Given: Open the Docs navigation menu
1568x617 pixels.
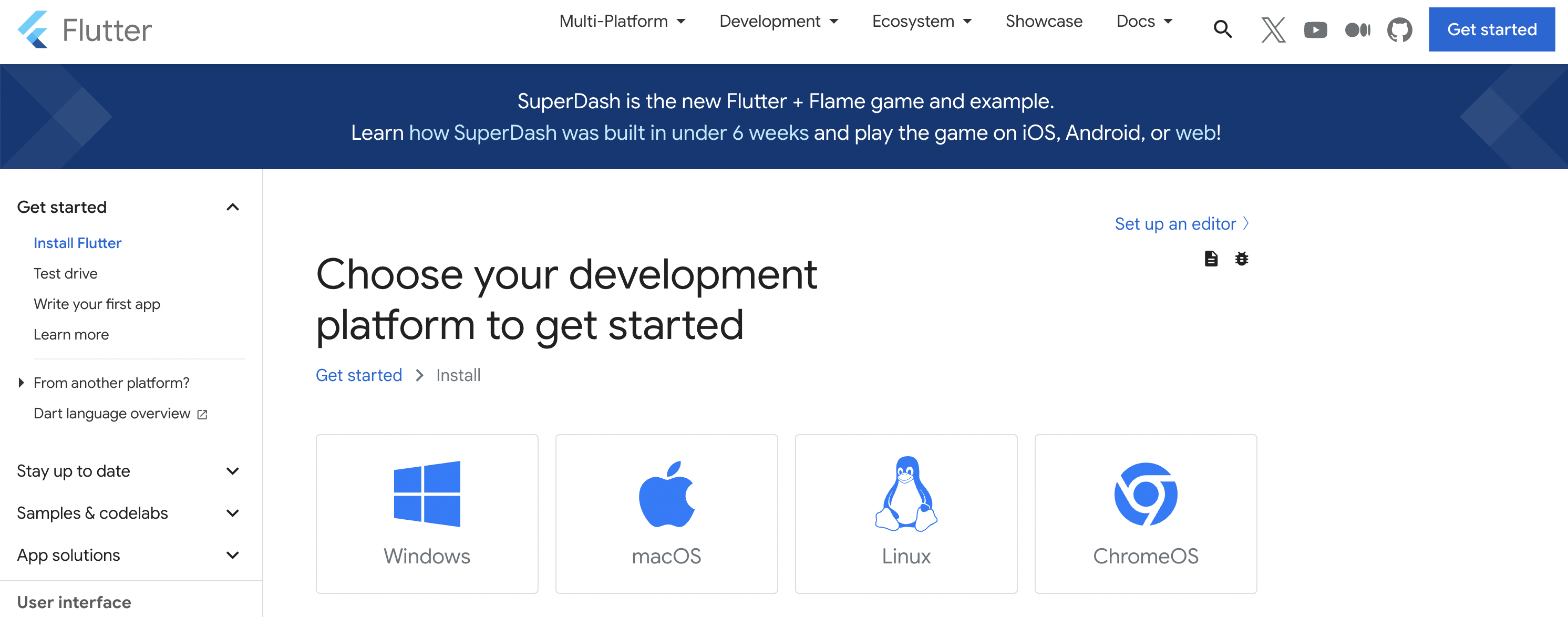Looking at the screenshot, I should [1144, 22].
